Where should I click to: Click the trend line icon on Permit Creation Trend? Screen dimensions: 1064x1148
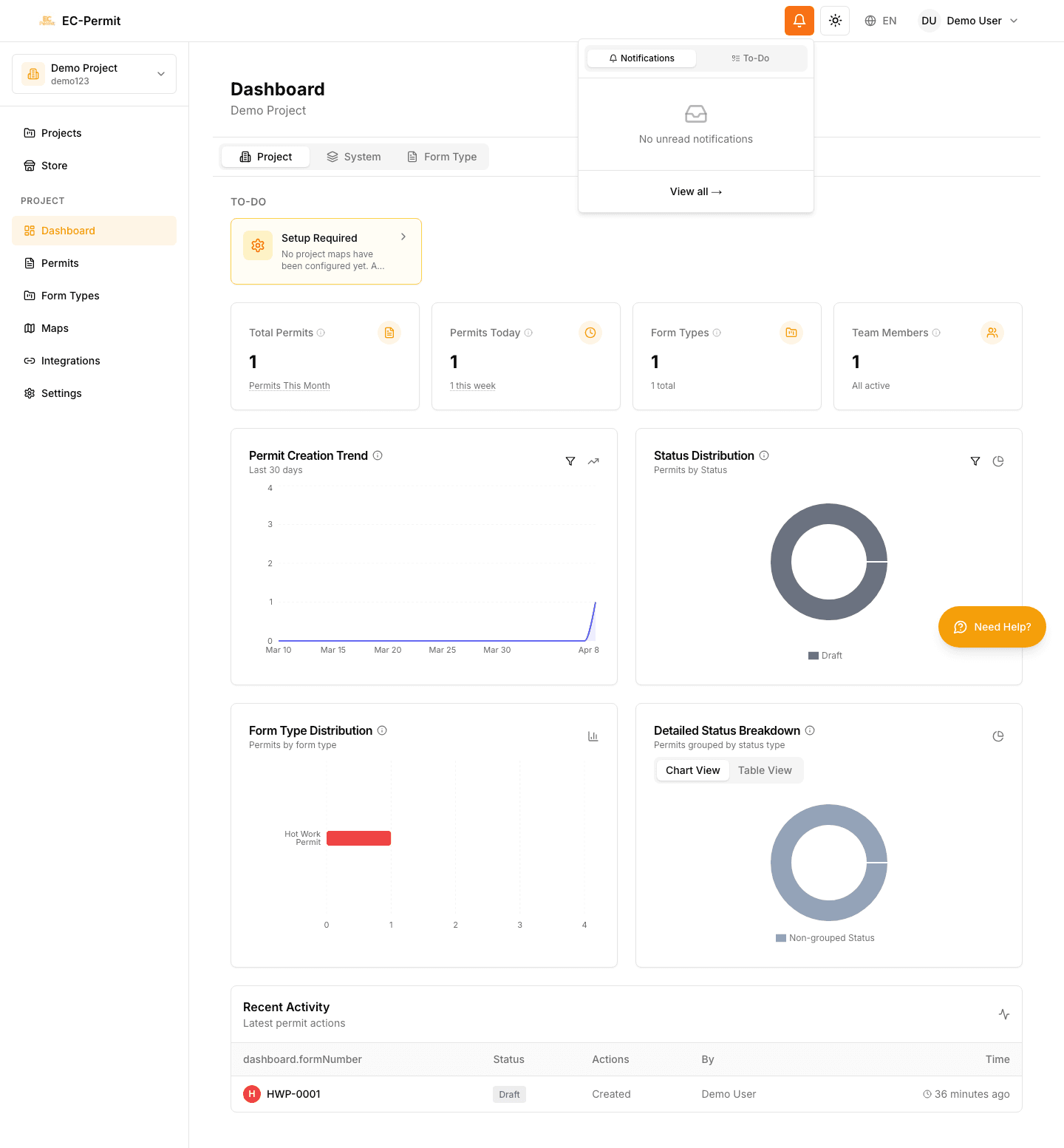coord(593,461)
